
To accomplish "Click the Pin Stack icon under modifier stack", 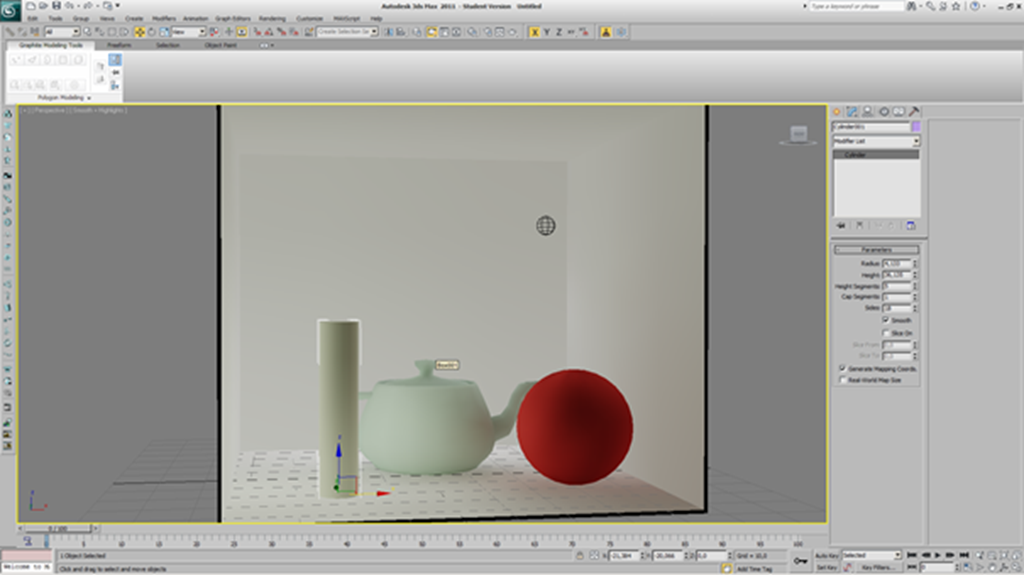I will (x=841, y=225).
